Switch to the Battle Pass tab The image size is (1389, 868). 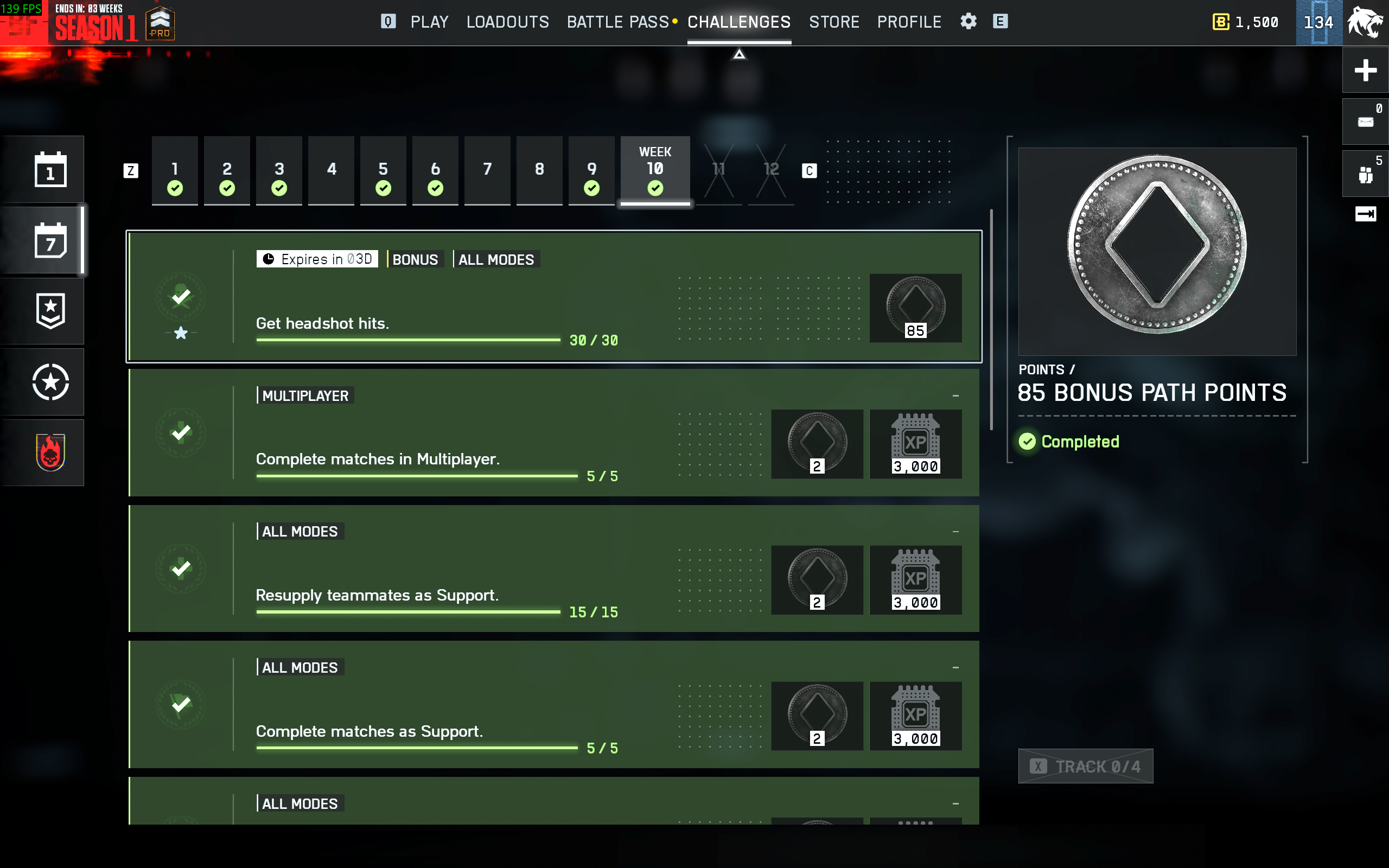617,22
